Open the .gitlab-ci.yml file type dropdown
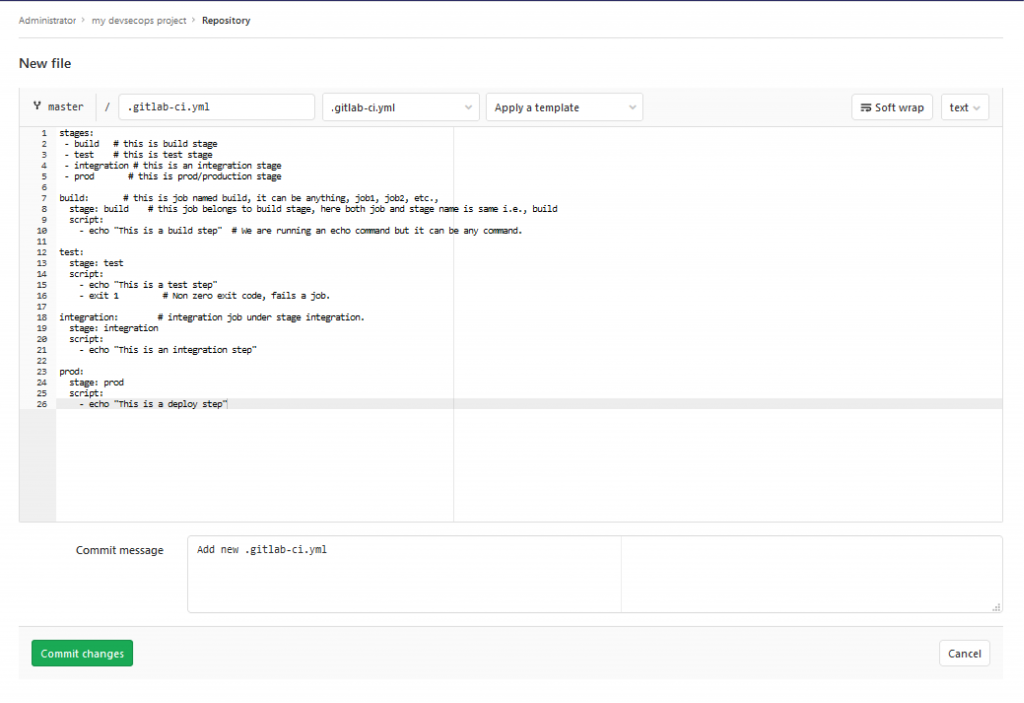The height and width of the screenshot is (703, 1024). tap(401, 107)
